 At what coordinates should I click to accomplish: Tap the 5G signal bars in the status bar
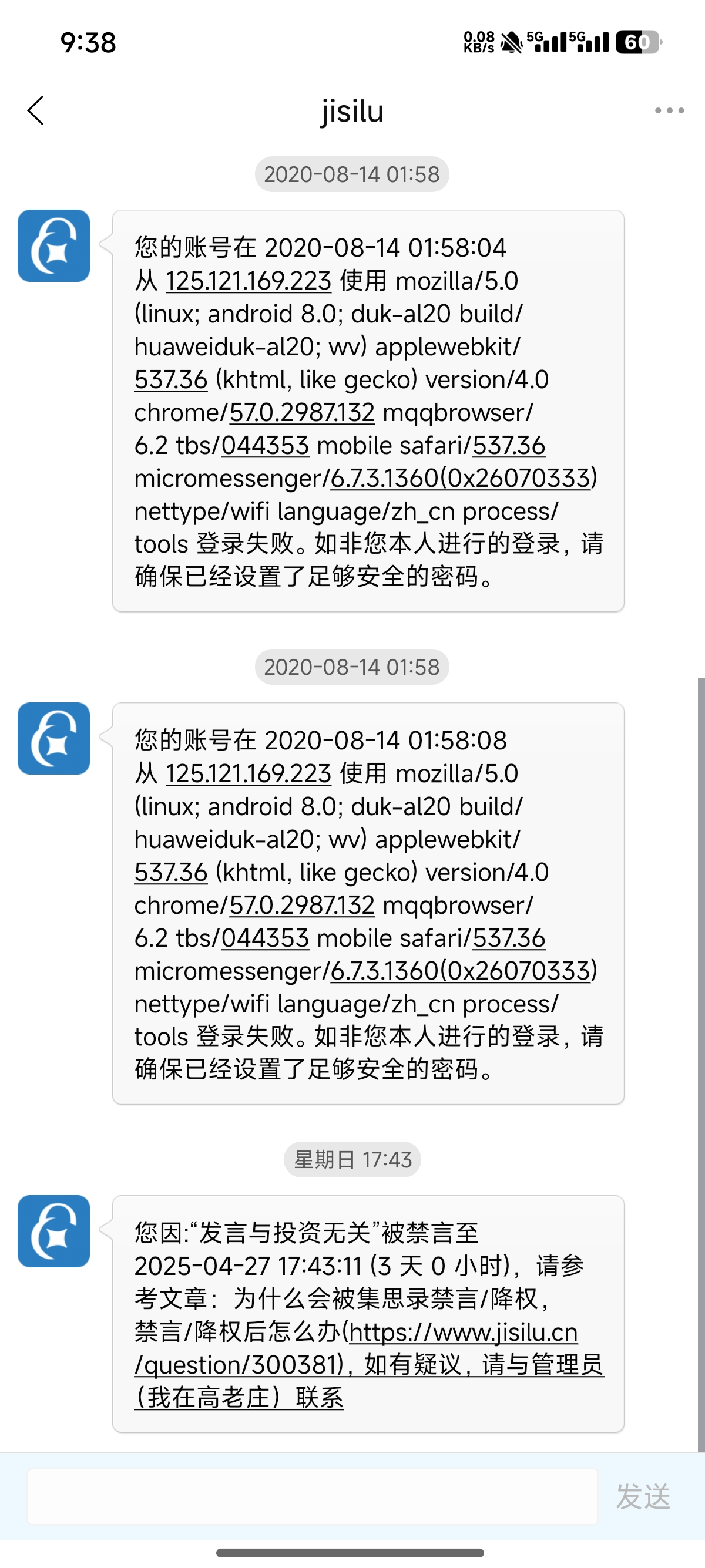coord(546,43)
